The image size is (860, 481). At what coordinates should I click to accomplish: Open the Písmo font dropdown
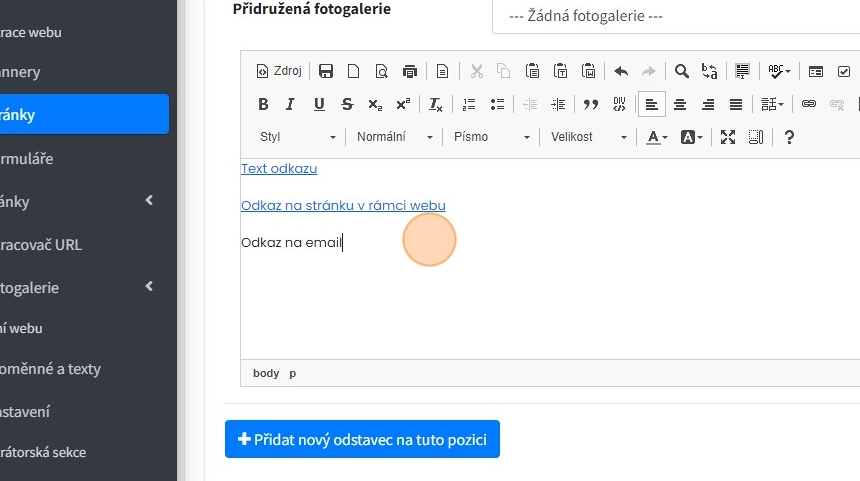(491, 137)
